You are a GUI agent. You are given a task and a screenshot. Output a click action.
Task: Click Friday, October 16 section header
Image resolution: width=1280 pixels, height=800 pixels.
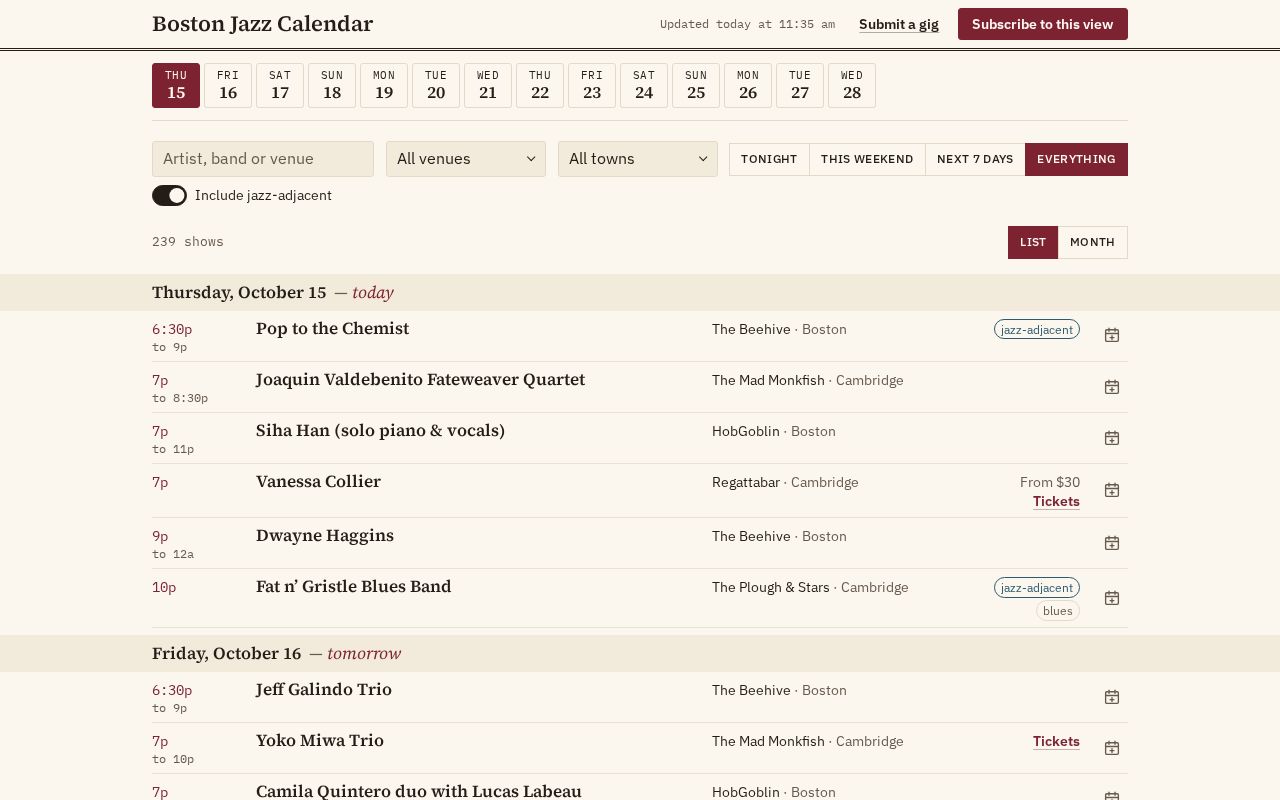point(640,654)
